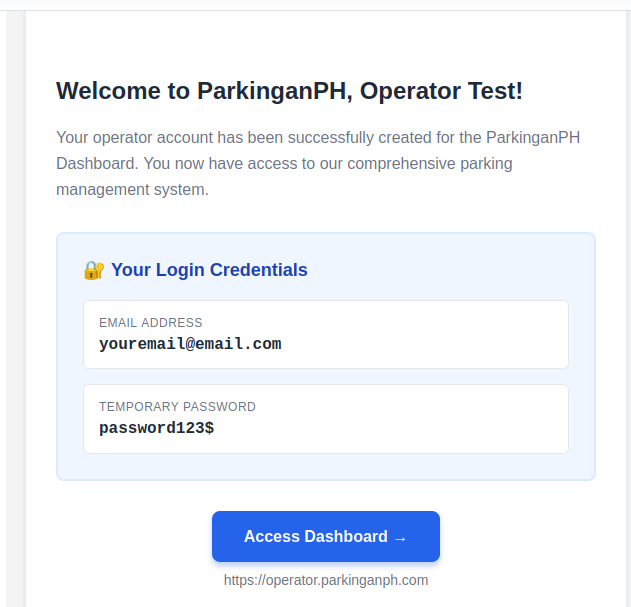
Task: Select the email youremail@email.com text
Action: point(190,344)
